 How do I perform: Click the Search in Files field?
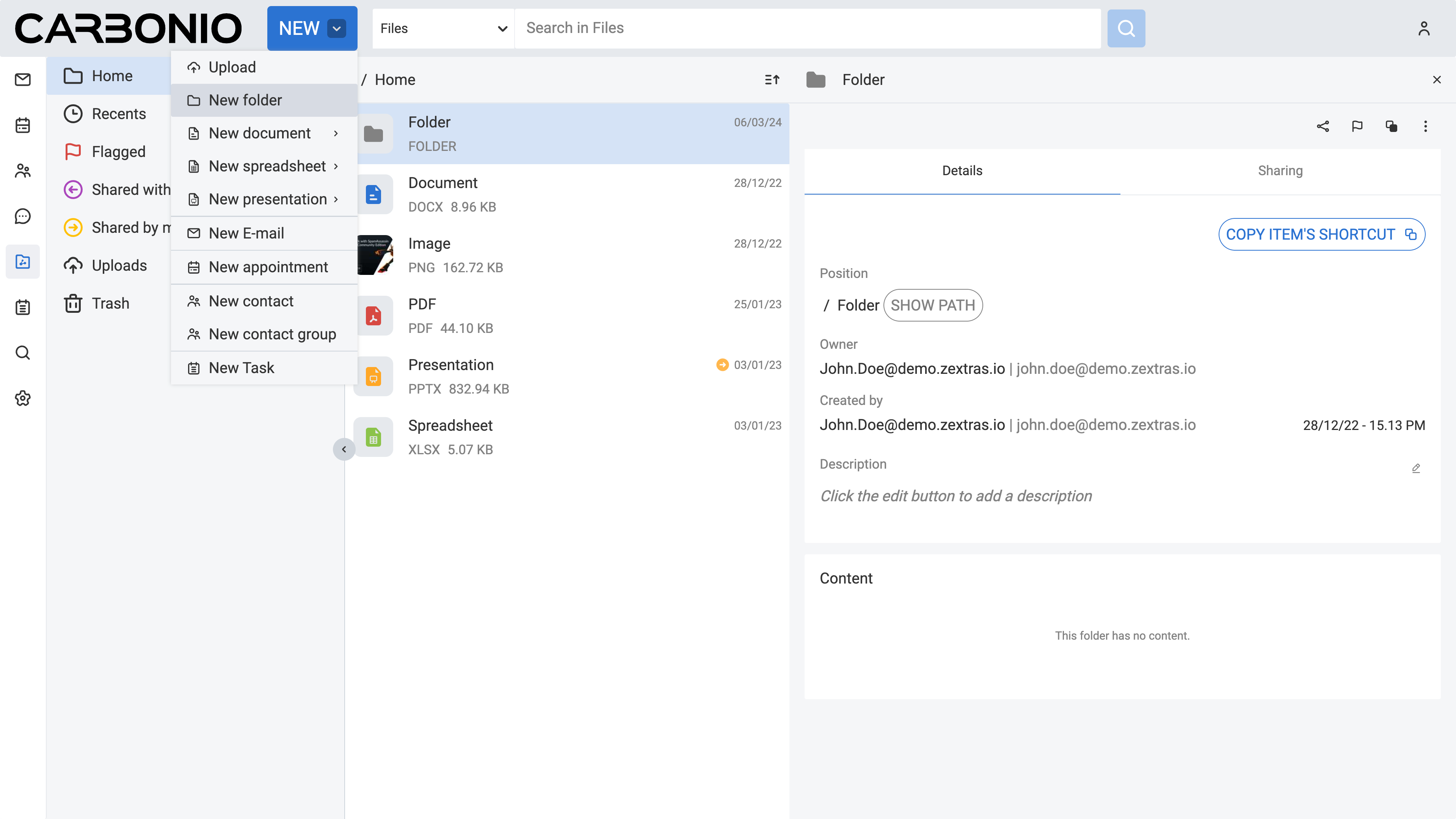[806, 28]
